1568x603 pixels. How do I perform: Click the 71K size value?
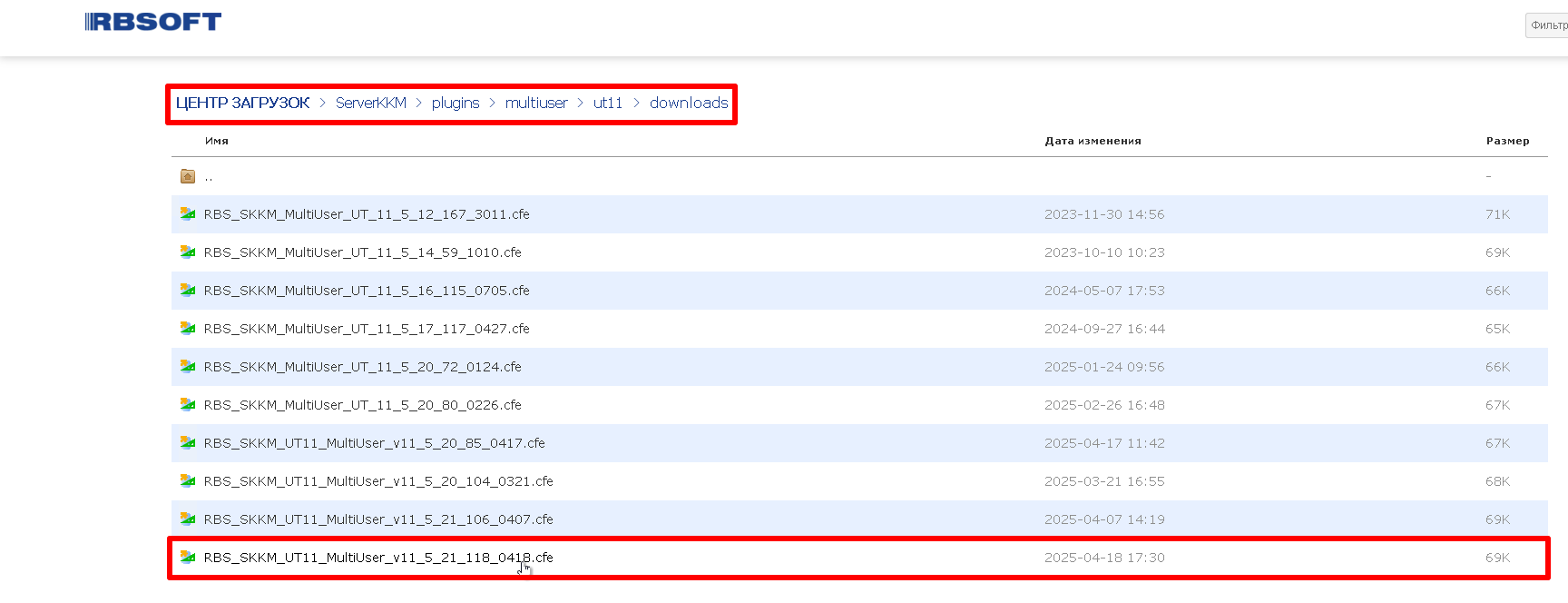point(1497,214)
